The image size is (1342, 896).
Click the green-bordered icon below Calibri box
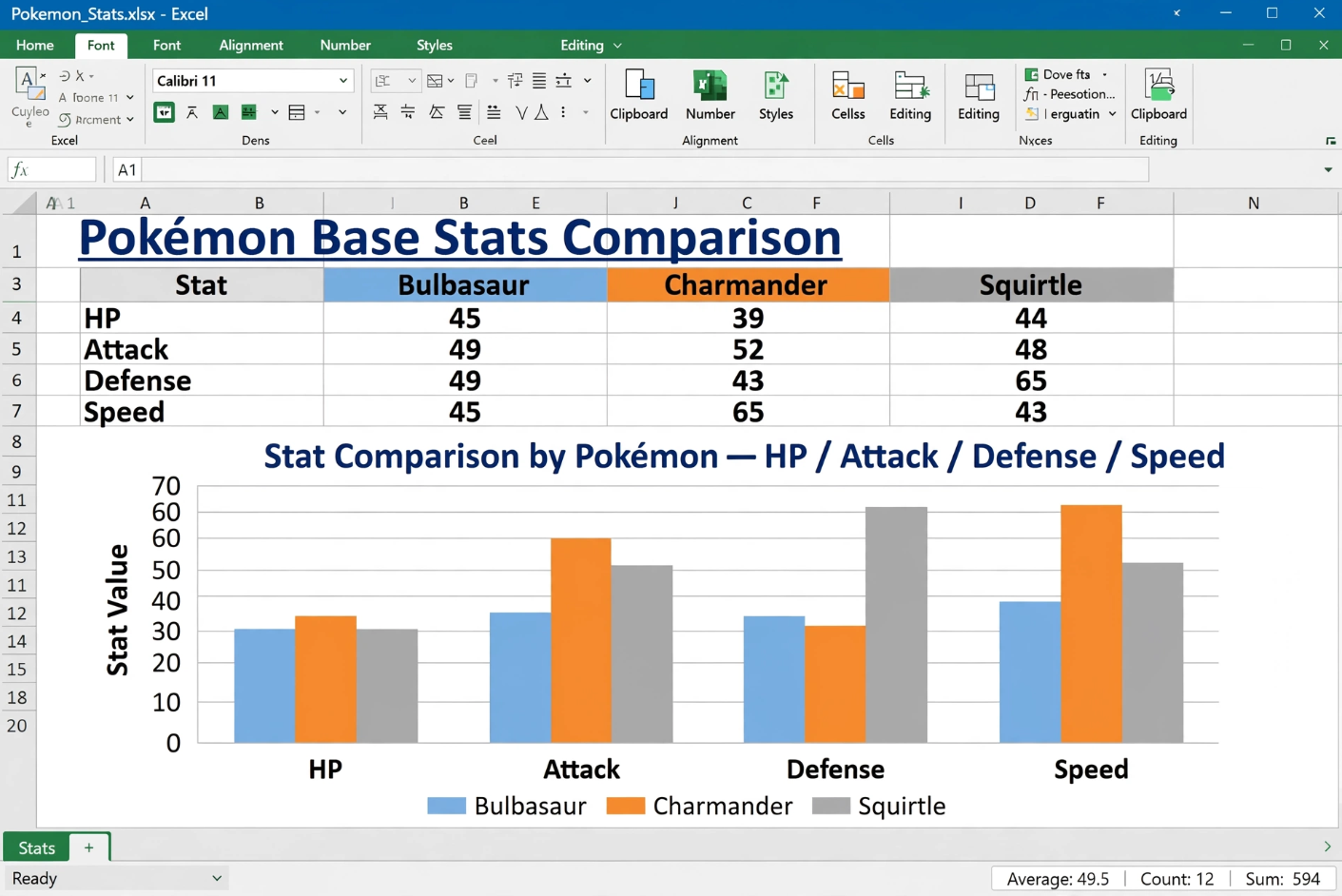pos(164,113)
